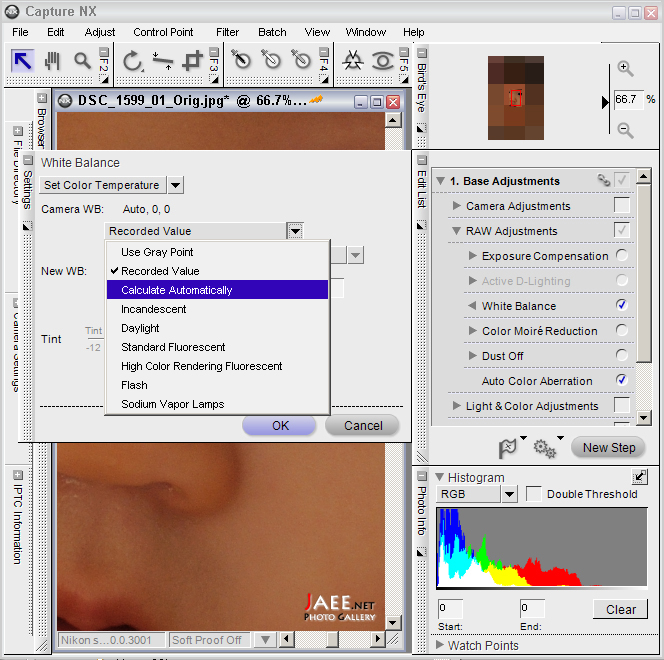The height and width of the screenshot is (660, 664).
Task: Click the zoom in magnifier in Bird's Eye
Action: click(625, 69)
